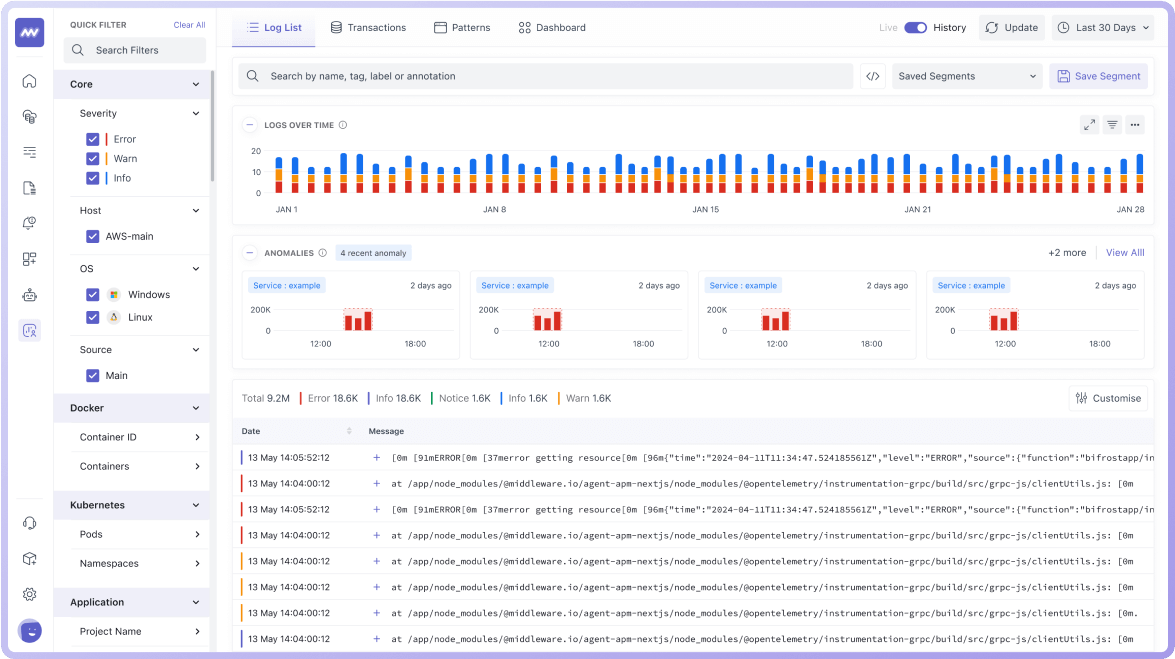Click the Search Filters input
The image size is (1175, 659).
135,50
